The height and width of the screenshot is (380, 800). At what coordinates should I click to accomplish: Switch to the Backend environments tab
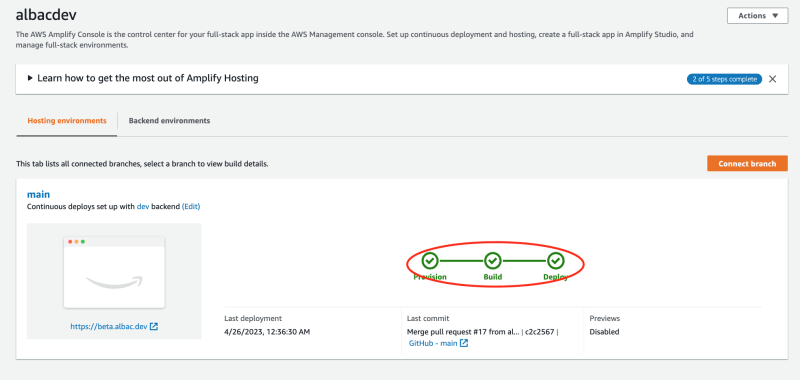tap(169, 121)
